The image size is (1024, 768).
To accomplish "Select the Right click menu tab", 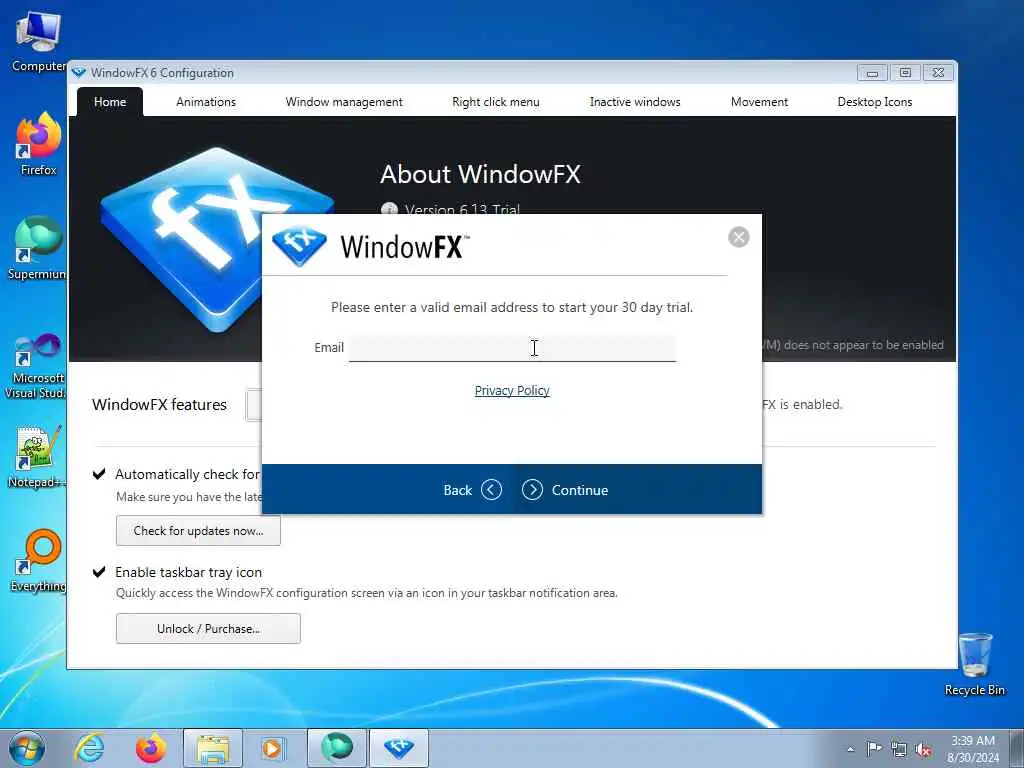I will [496, 102].
